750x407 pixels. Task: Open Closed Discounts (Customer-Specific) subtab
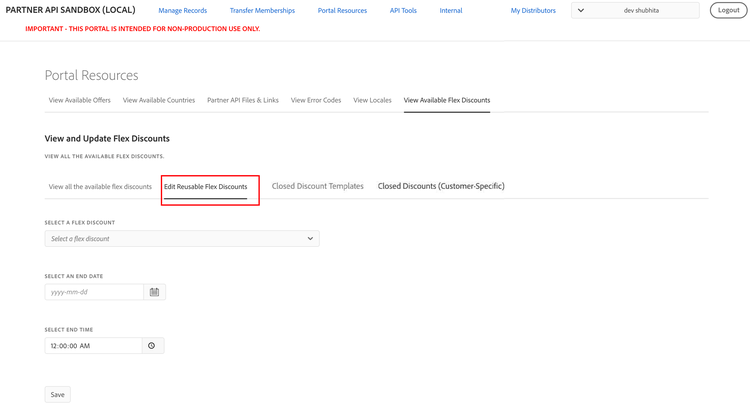[x=441, y=186]
